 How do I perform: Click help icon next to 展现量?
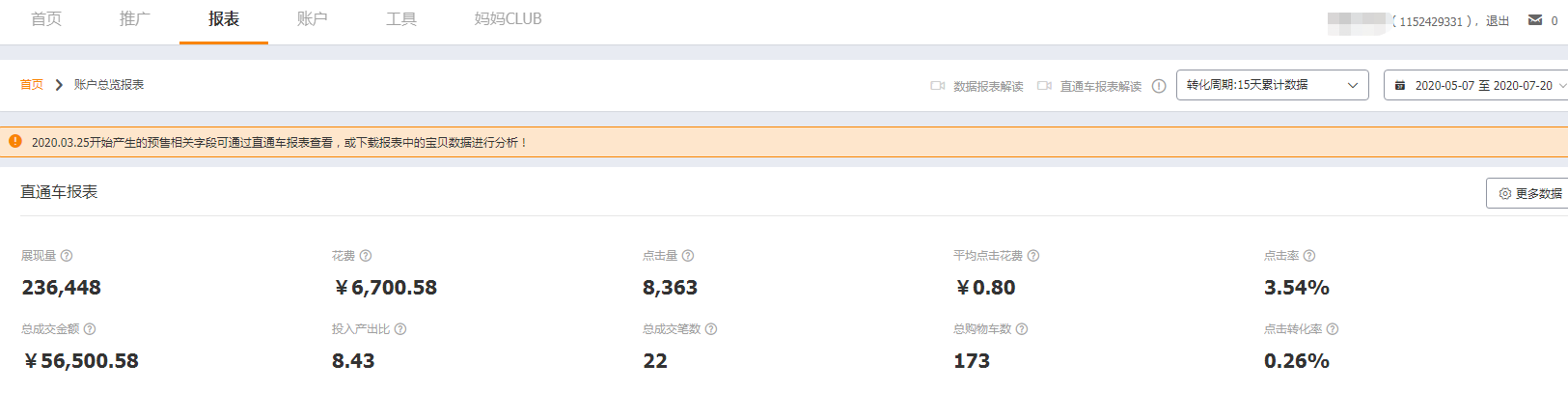(67, 256)
